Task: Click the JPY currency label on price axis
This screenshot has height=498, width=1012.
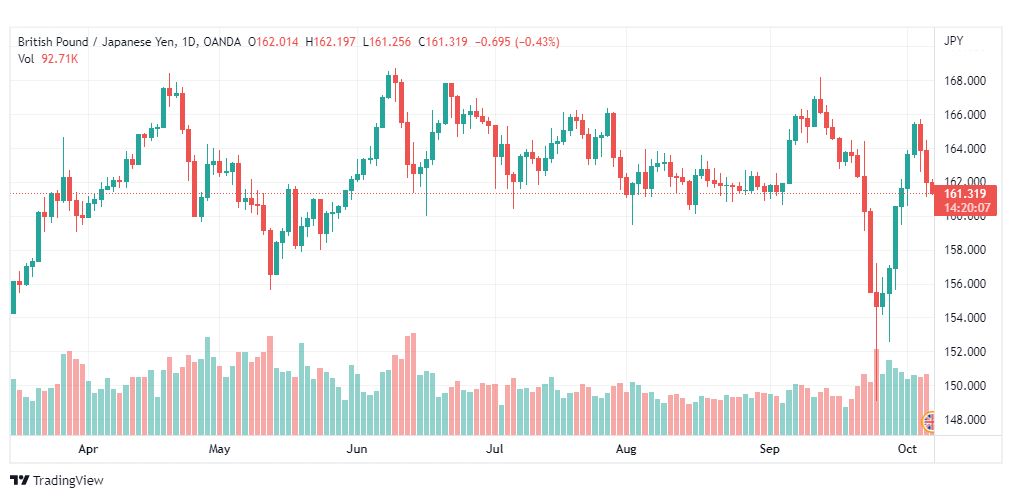Action: coord(953,41)
